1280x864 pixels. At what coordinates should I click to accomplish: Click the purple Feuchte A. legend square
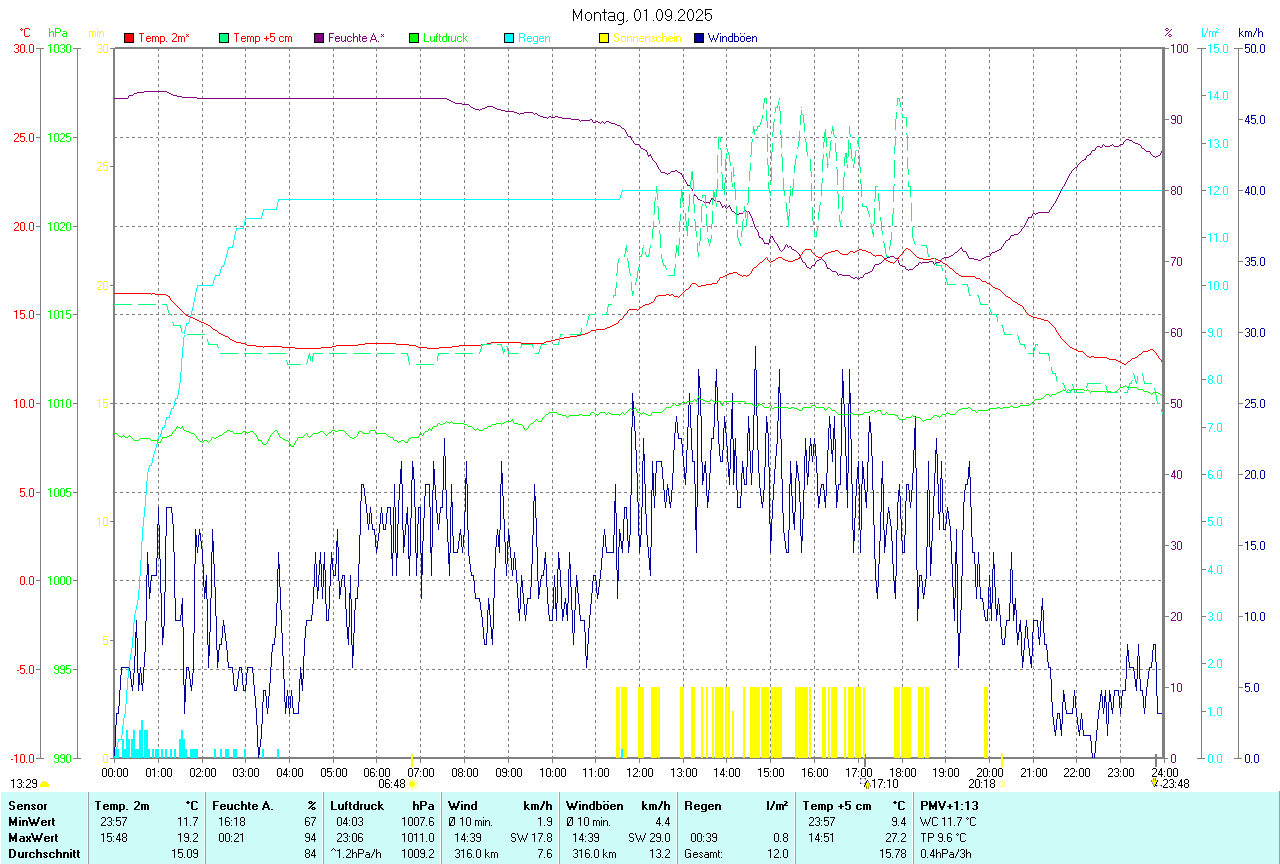tap(319, 38)
